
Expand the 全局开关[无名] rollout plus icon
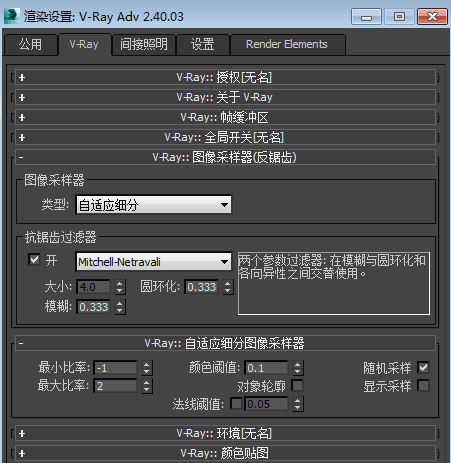(22, 137)
